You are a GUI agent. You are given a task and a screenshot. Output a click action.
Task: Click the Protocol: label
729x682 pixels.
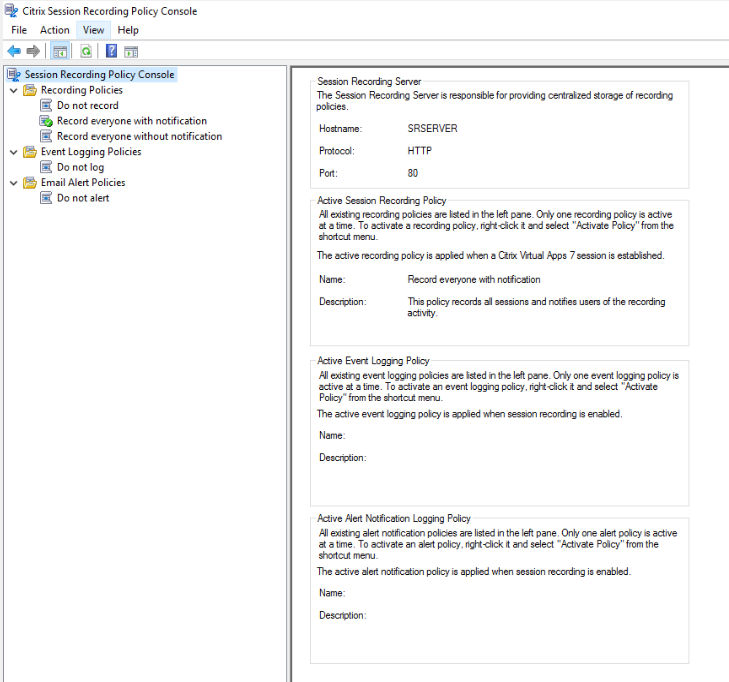pos(337,151)
